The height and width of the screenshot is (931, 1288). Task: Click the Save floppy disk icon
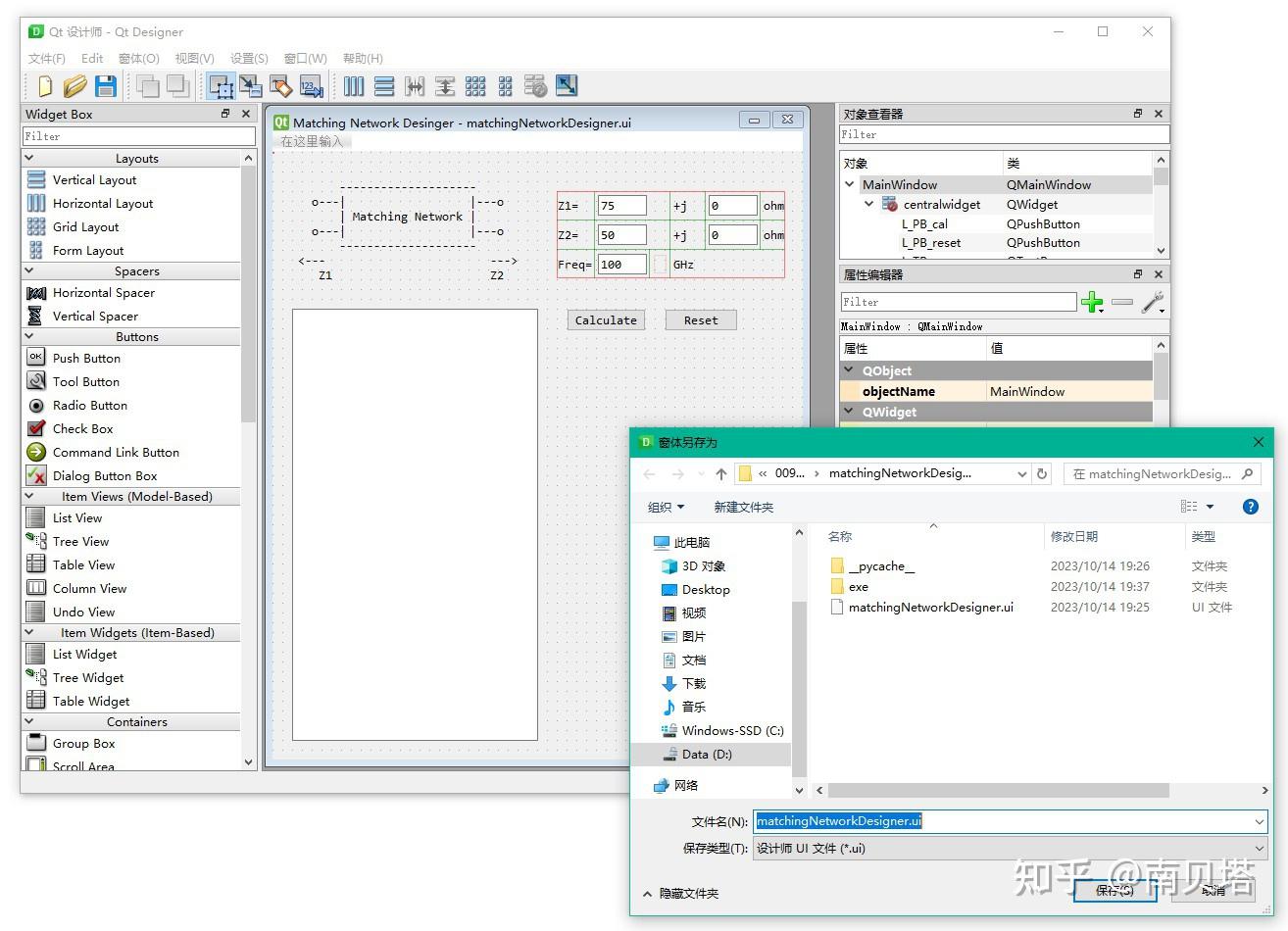[105, 86]
